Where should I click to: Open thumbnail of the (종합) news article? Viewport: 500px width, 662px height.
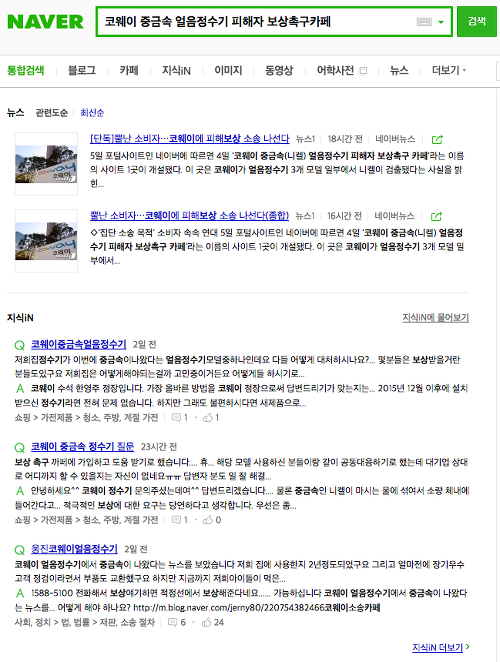(x=46, y=241)
